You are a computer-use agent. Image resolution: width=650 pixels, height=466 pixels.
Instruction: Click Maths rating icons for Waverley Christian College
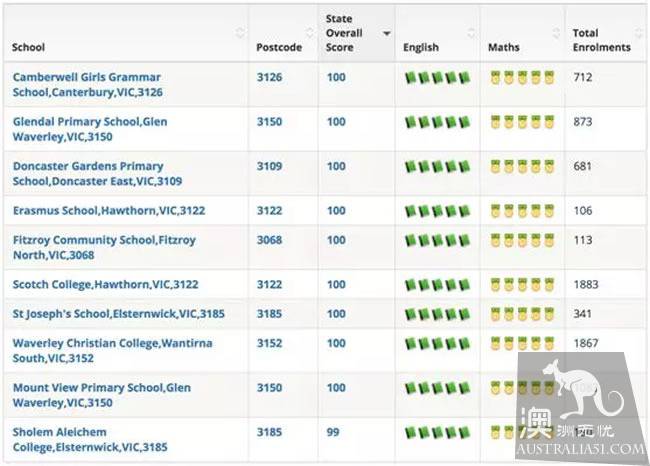tap(522, 344)
